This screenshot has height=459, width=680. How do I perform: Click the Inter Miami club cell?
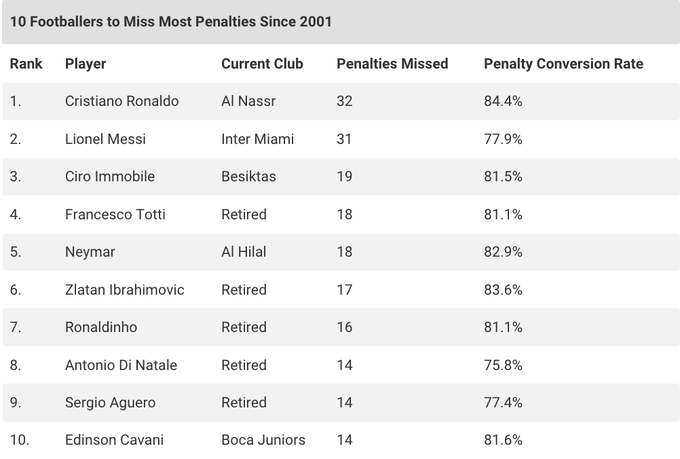click(257, 139)
